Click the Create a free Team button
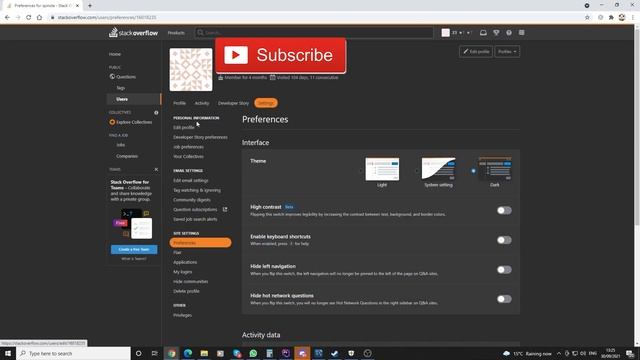Image resolution: width=640 pixels, height=360 pixels. 134,249
